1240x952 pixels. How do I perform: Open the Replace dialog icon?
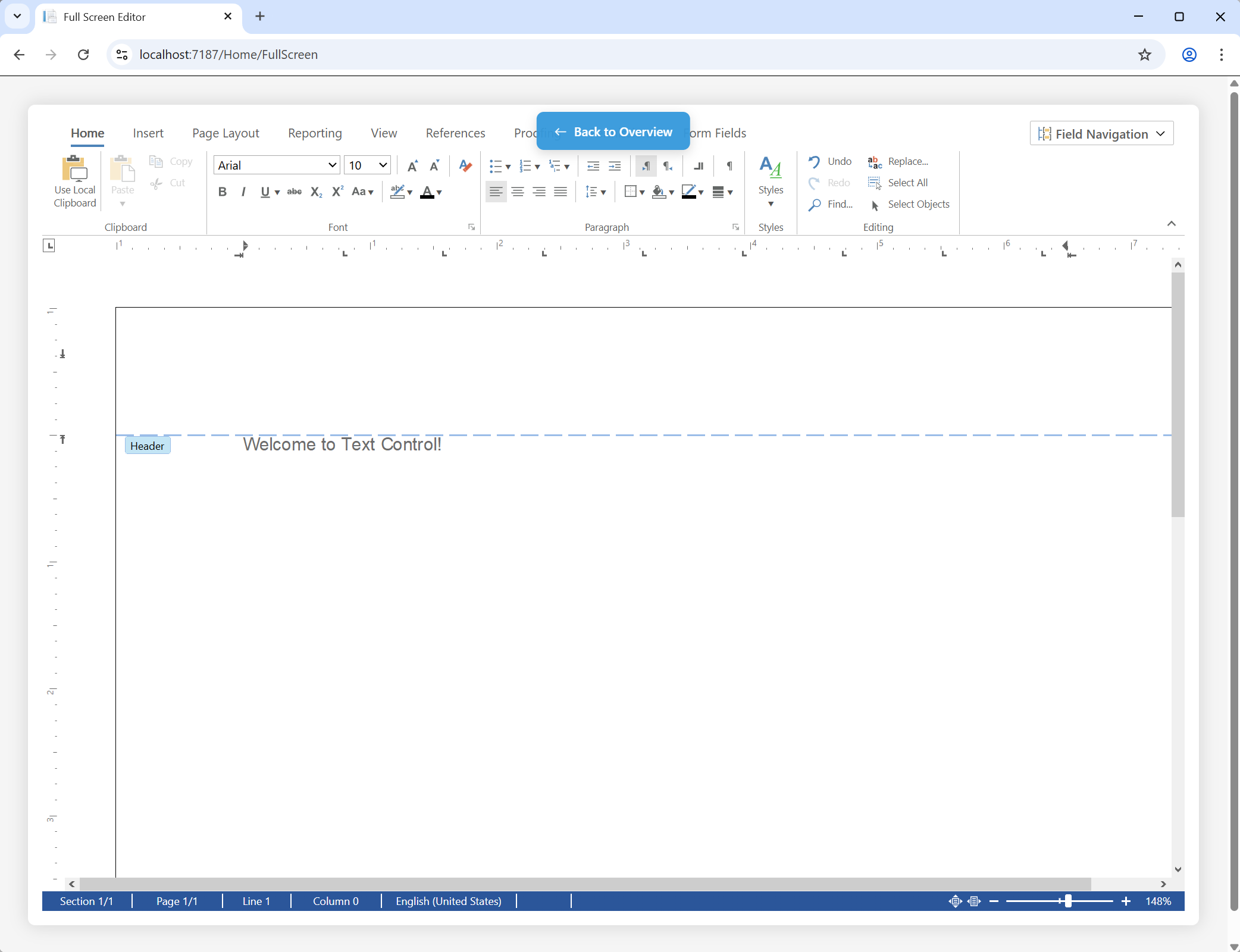click(874, 161)
